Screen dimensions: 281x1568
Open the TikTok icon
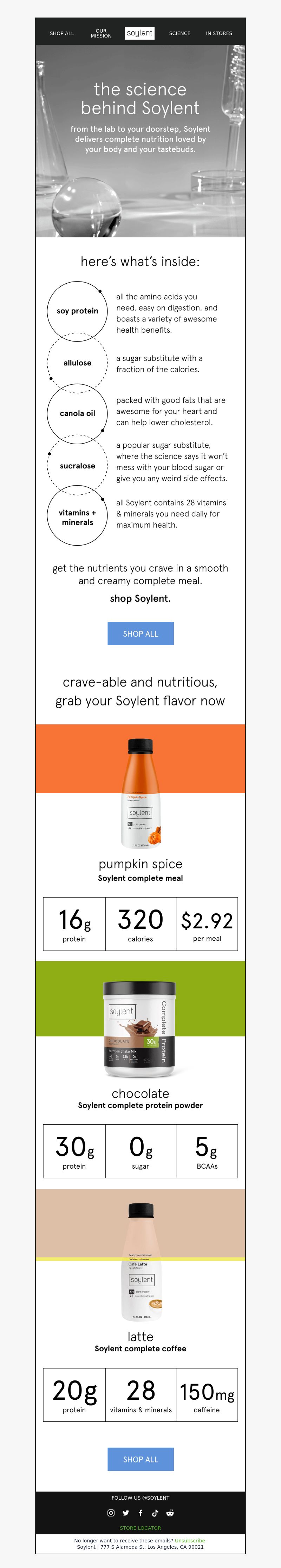click(x=155, y=1513)
